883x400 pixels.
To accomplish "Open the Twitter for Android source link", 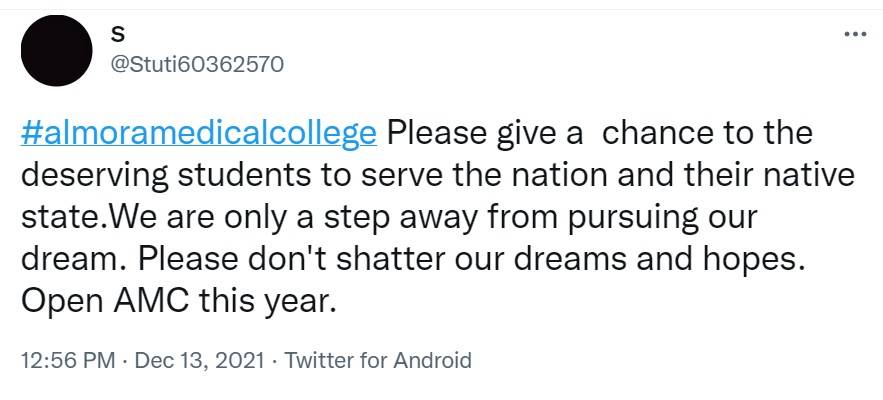I will point(378,361).
